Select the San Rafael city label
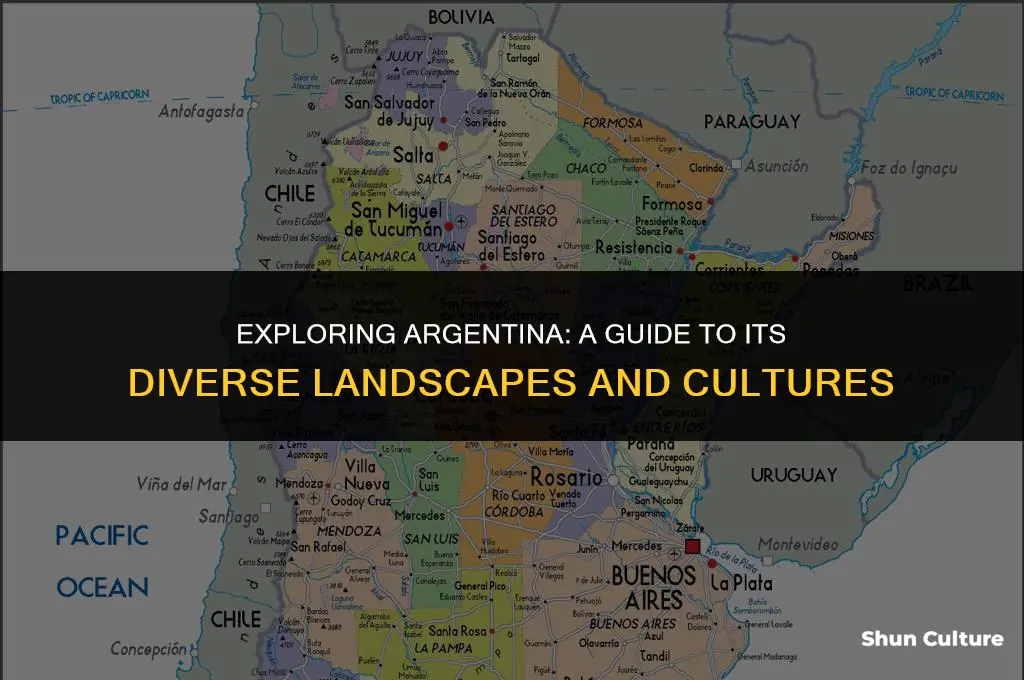1024x680 pixels. pos(318,547)
